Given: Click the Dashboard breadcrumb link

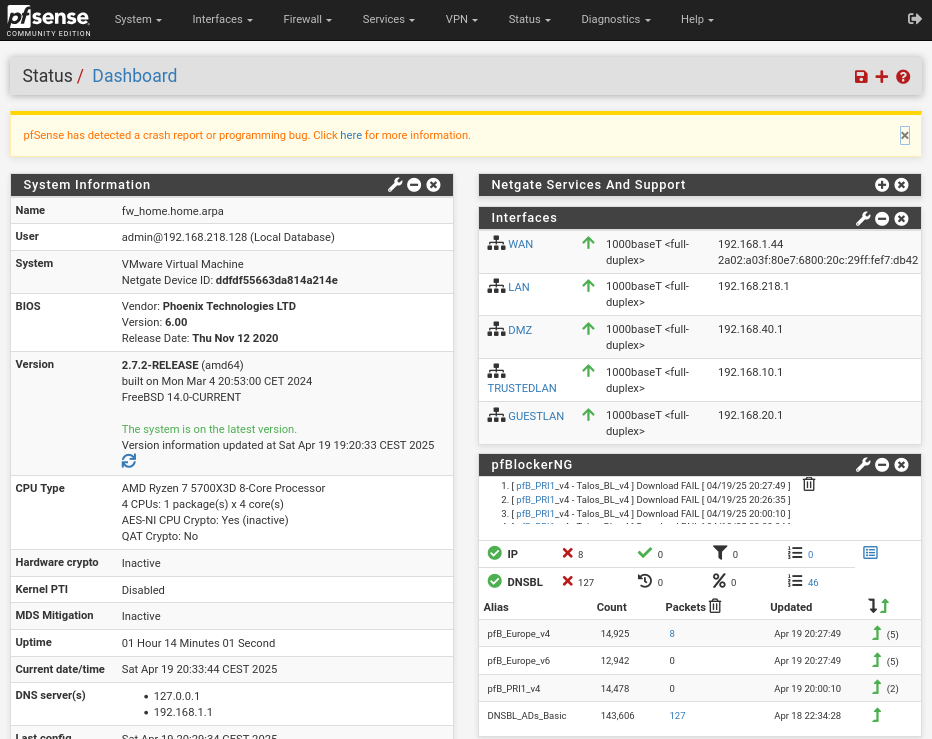Looking at the screenshot, I should coord(134,76).
